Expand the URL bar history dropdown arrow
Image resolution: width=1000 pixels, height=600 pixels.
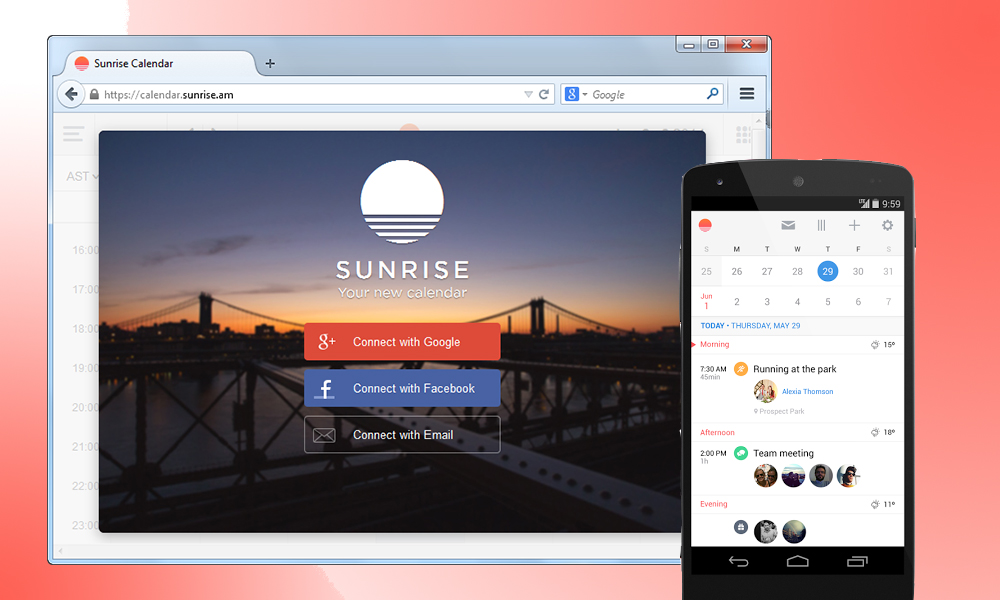click(x=528, y=94)
